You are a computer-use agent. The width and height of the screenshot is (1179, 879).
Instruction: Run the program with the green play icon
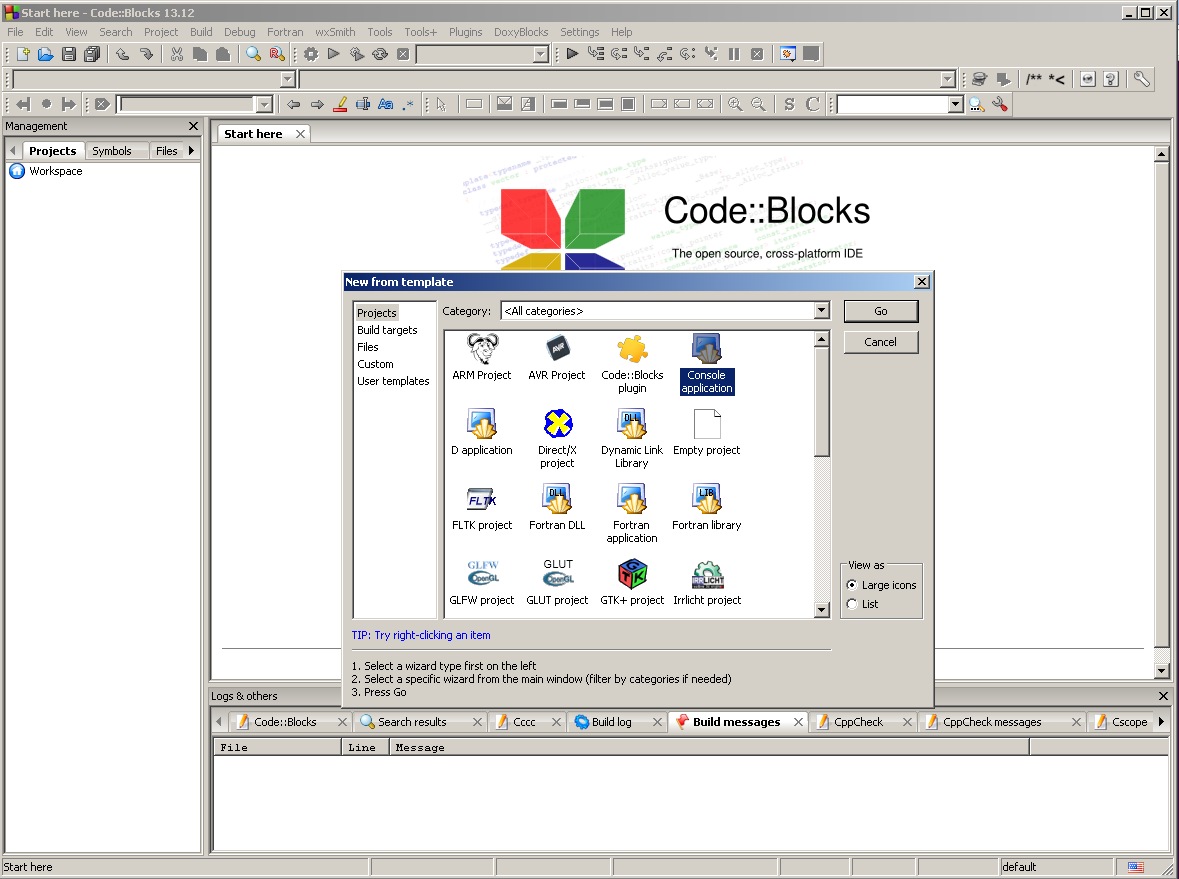point(334,54)
